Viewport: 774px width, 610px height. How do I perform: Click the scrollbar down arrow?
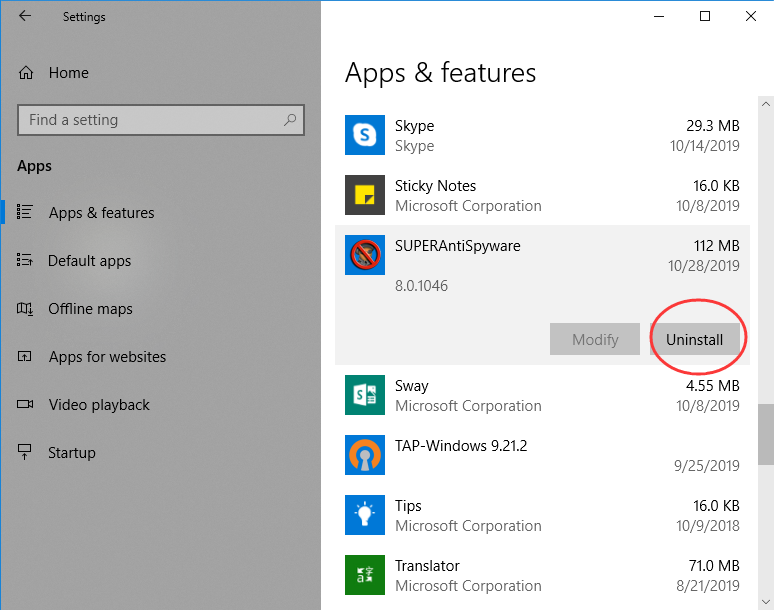point(766,602)
